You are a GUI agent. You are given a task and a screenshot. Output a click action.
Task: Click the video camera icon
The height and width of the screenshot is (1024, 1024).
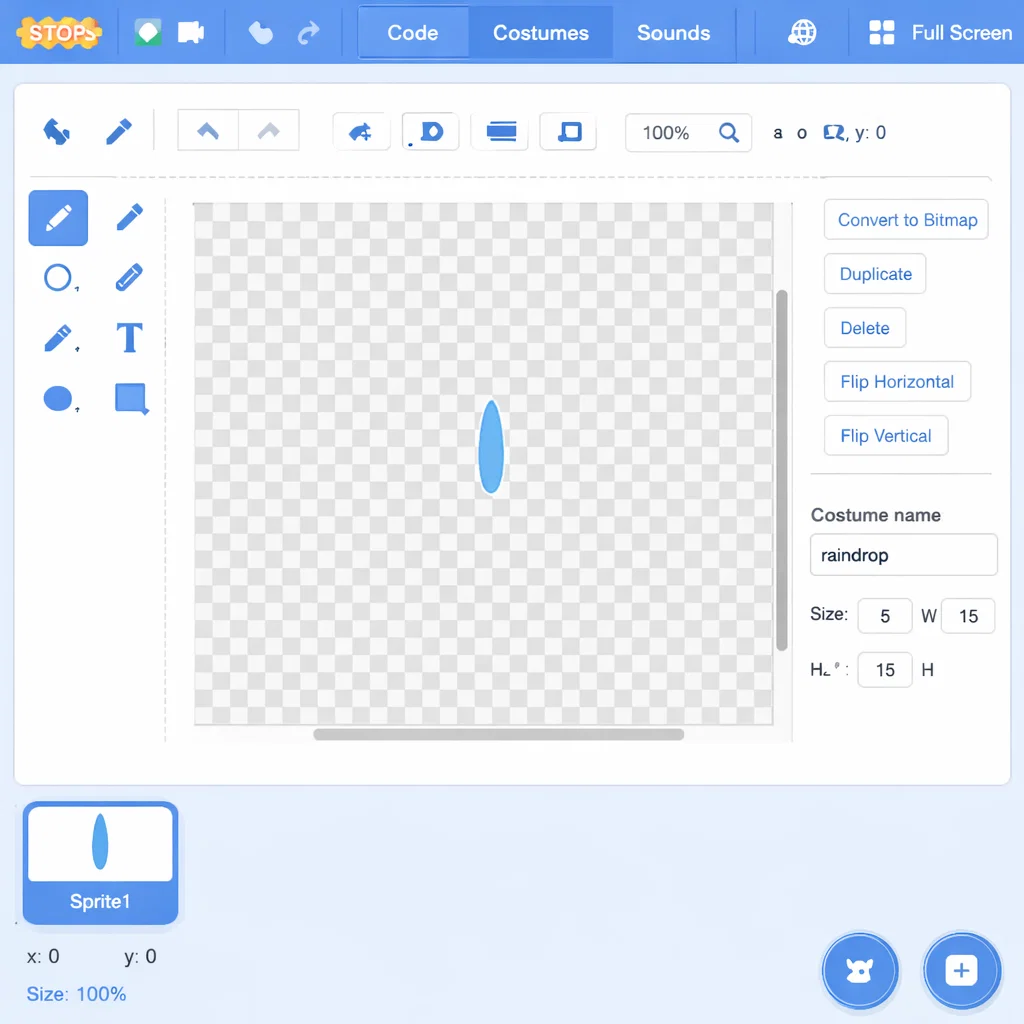tap(190, 33)
